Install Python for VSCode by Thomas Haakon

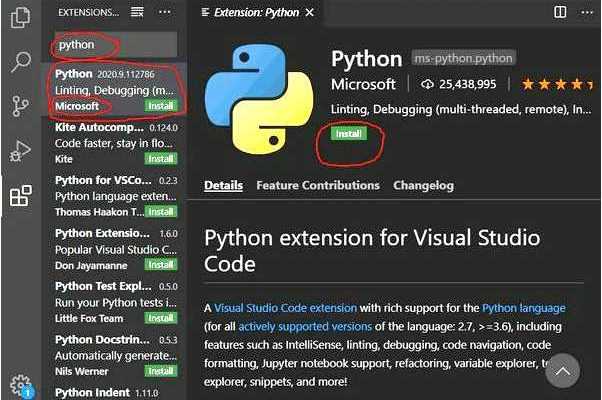161,212
